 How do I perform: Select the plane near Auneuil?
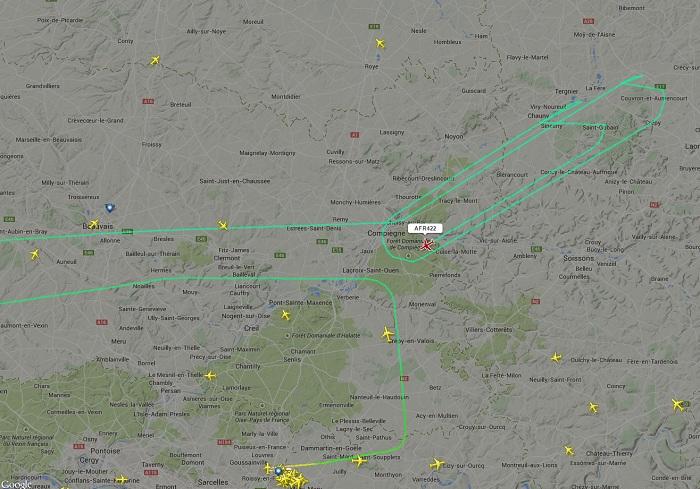point(34,255)
